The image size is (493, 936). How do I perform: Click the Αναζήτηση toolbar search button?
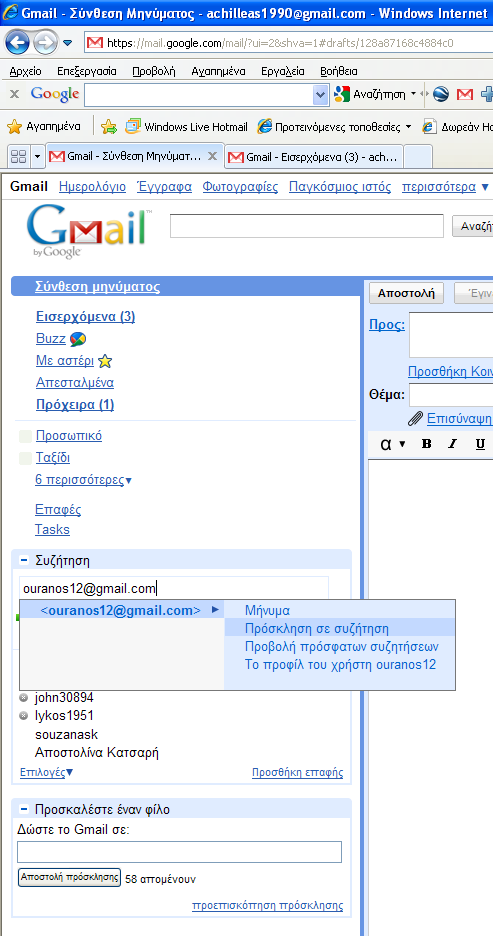(x=370, y=94)
